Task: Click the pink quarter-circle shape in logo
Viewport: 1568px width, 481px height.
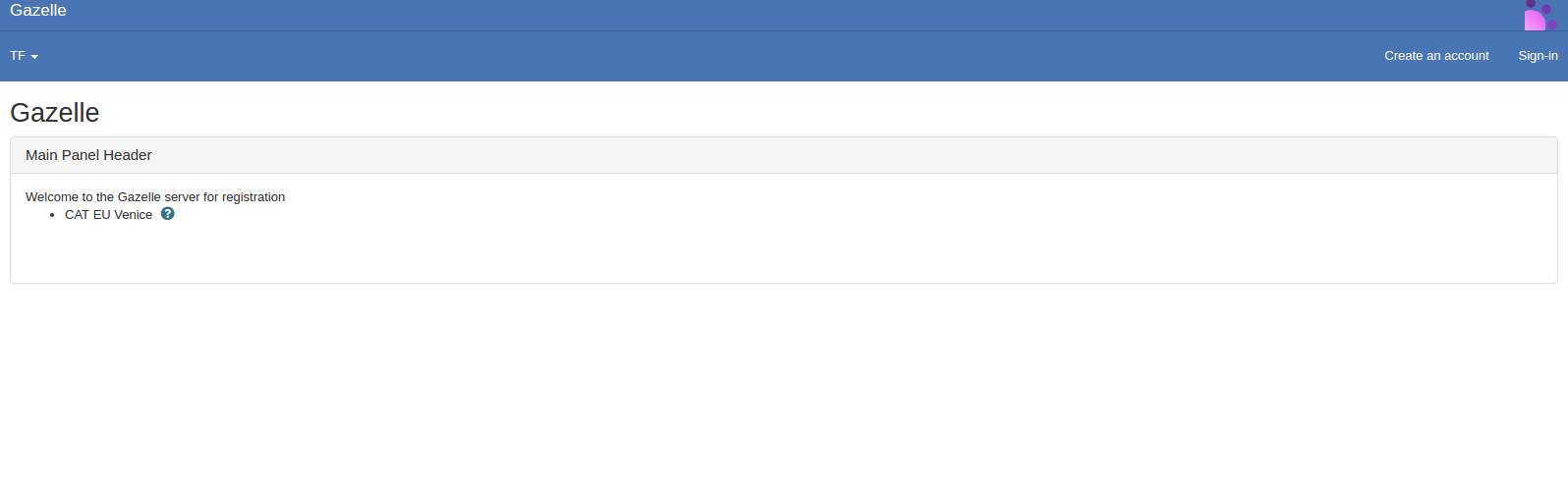Action: click(x=1534, y=21)
